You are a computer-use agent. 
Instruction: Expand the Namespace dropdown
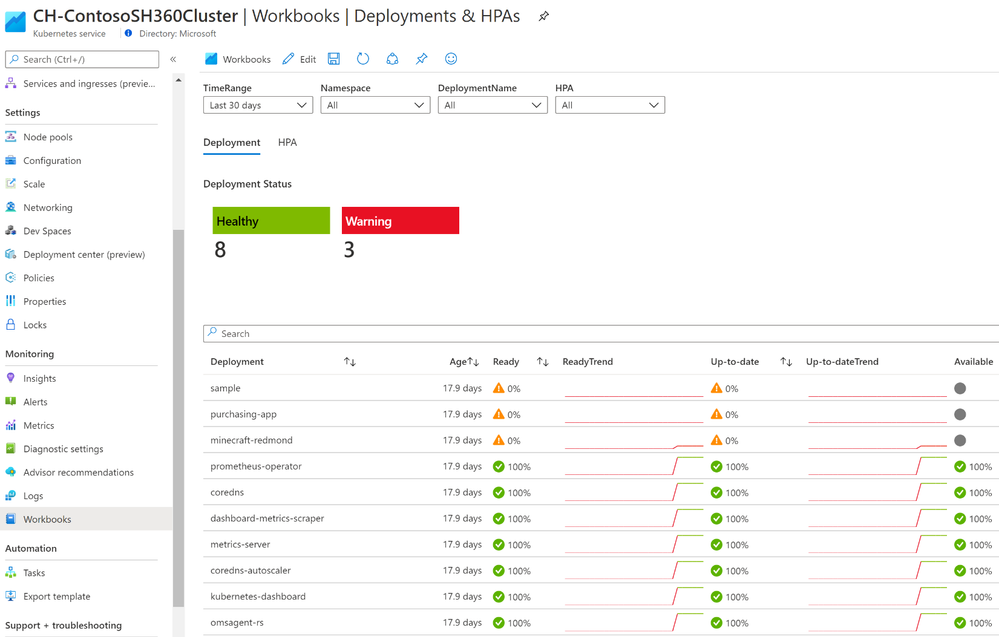coord(375,105)
